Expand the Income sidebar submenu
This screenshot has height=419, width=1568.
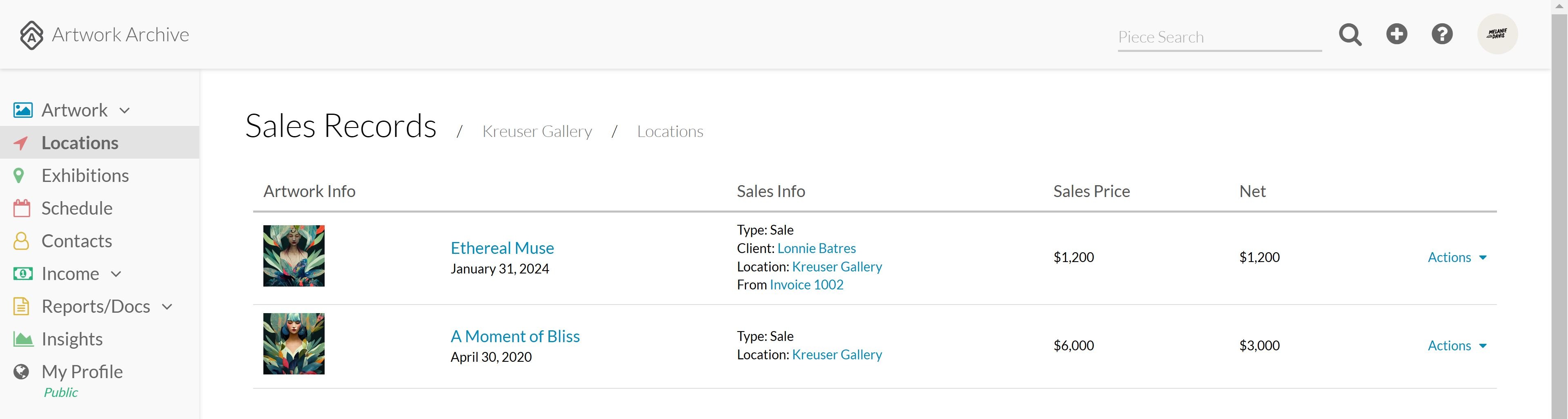coord(116,274)
